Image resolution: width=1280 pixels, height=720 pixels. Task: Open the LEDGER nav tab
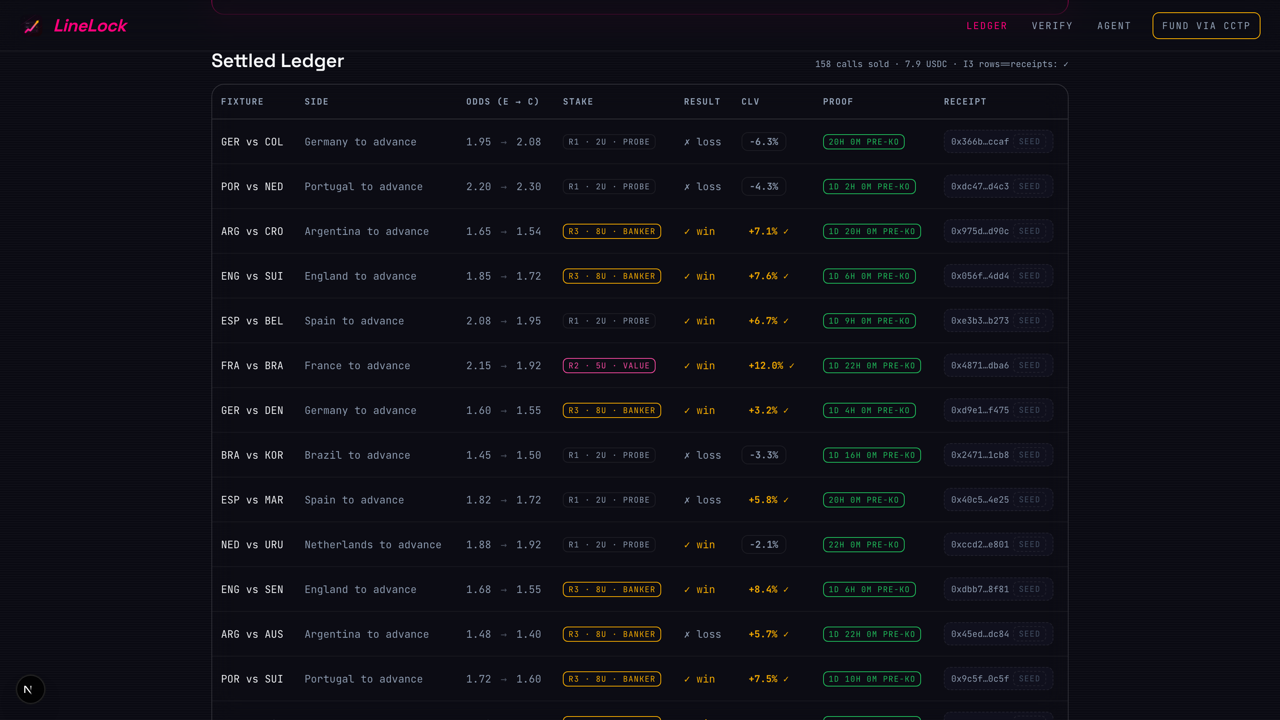coord(987,26)
